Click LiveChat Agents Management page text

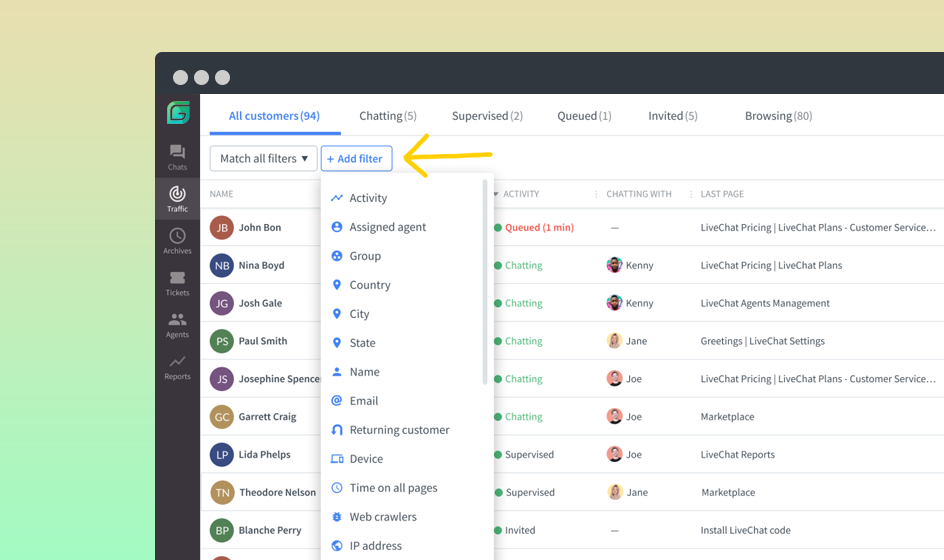(x=765, y=303)
